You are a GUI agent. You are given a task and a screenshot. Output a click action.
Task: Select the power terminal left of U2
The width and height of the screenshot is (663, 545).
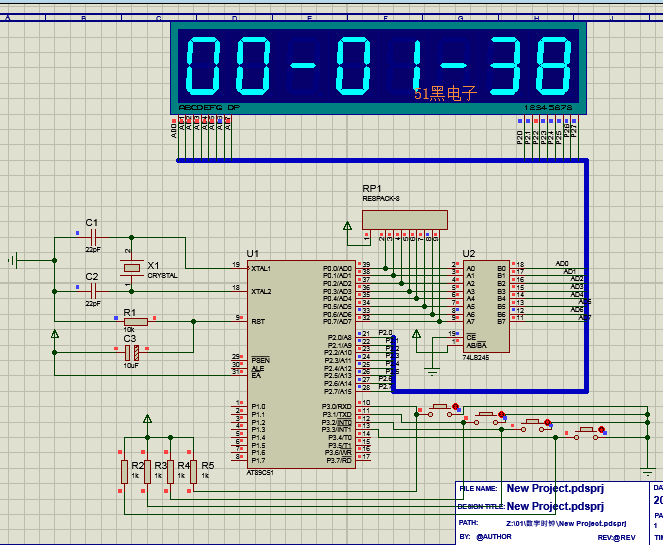[416, 334]
